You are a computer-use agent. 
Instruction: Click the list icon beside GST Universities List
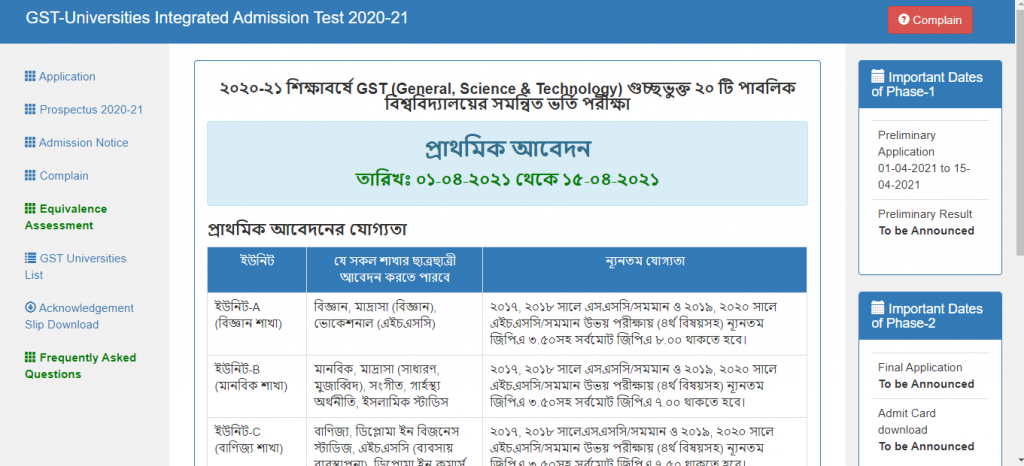point(30,258)
